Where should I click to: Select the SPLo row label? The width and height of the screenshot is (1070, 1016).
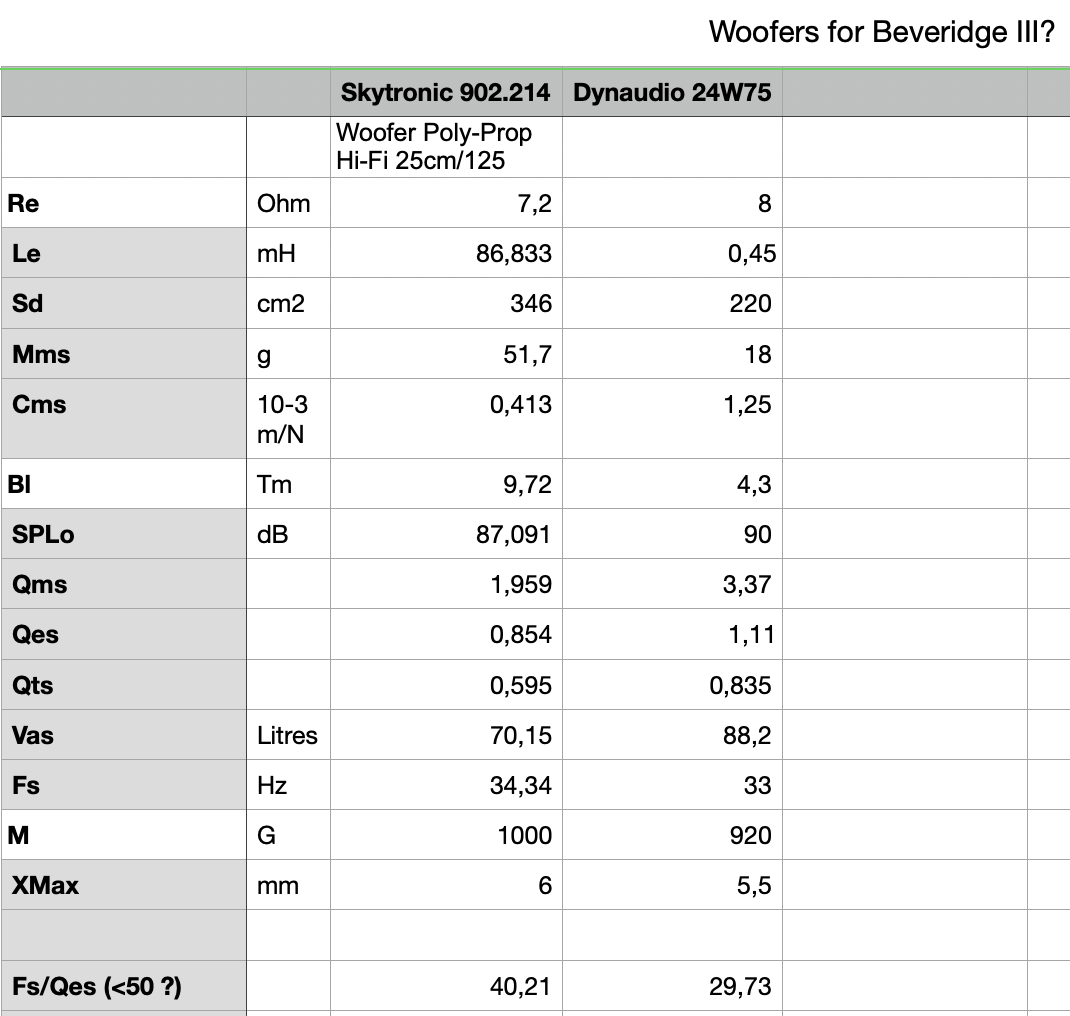124,534
